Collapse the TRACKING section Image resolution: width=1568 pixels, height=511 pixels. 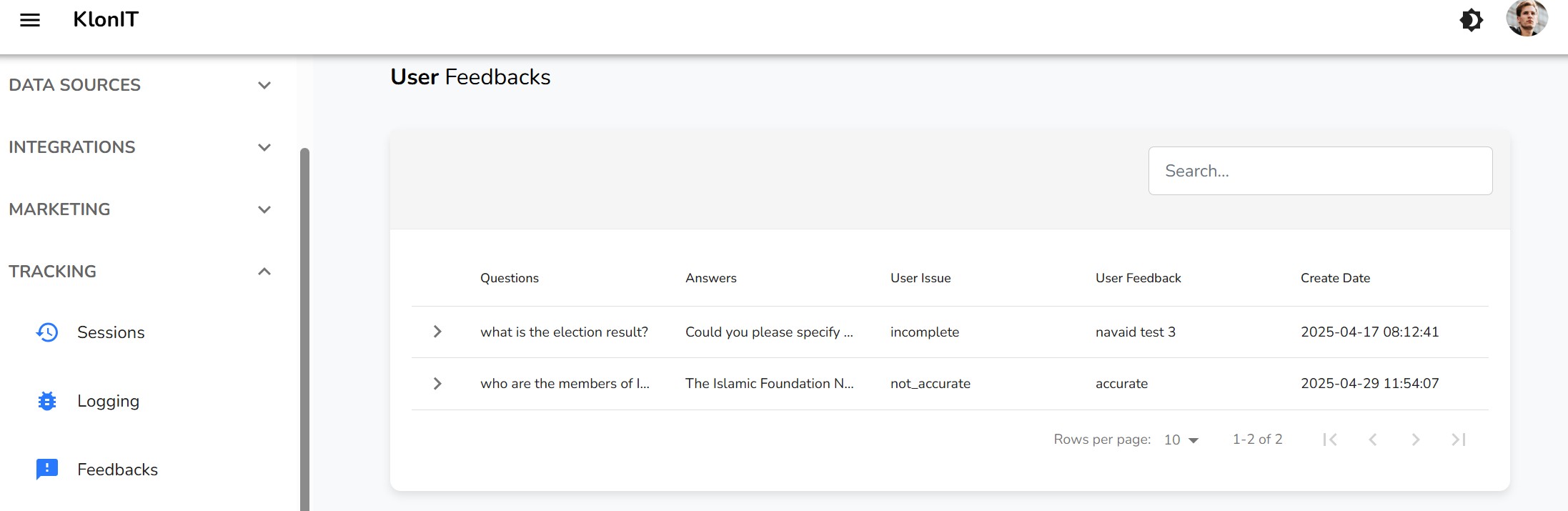tap(264, 272)
